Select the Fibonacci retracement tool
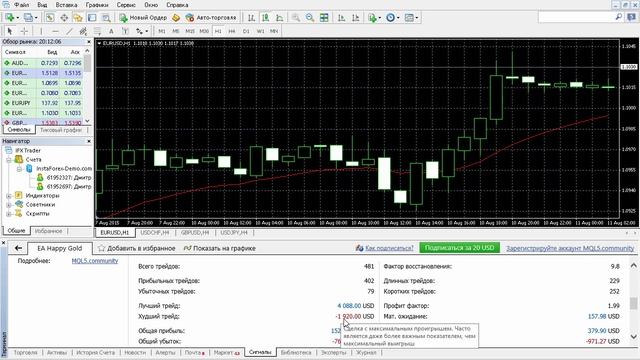Viewport: 640px width, 360px height. click(97, 31)
